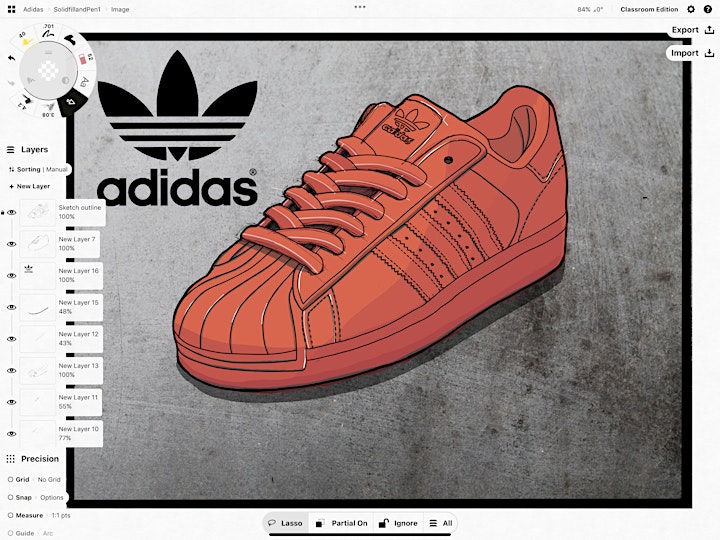Open the opacity control in tool wheel
The width and height of the screenshot is (720, 540).
coord(66,80)
